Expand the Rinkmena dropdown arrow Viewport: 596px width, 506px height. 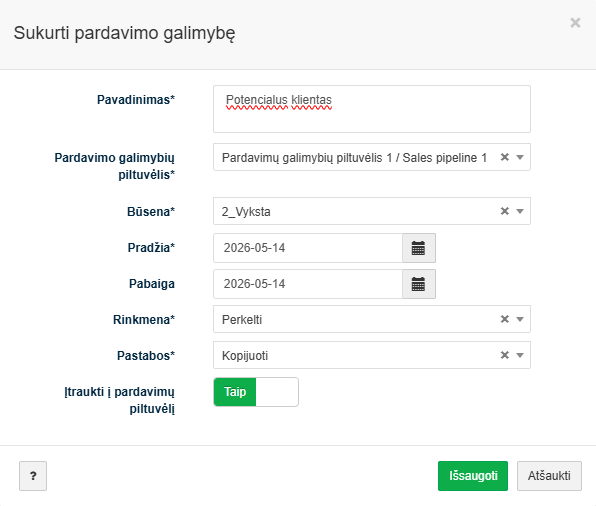(520, 319)
